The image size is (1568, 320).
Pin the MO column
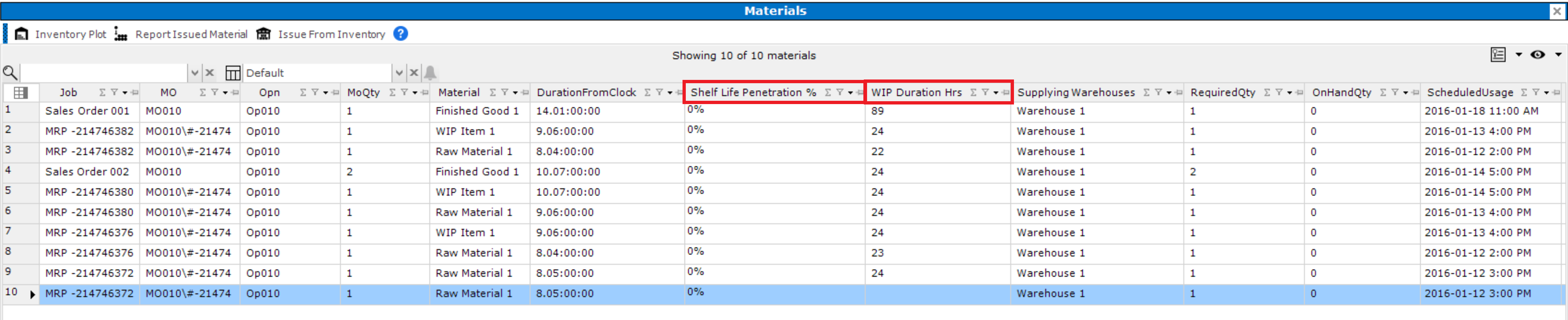pos(235,93)
